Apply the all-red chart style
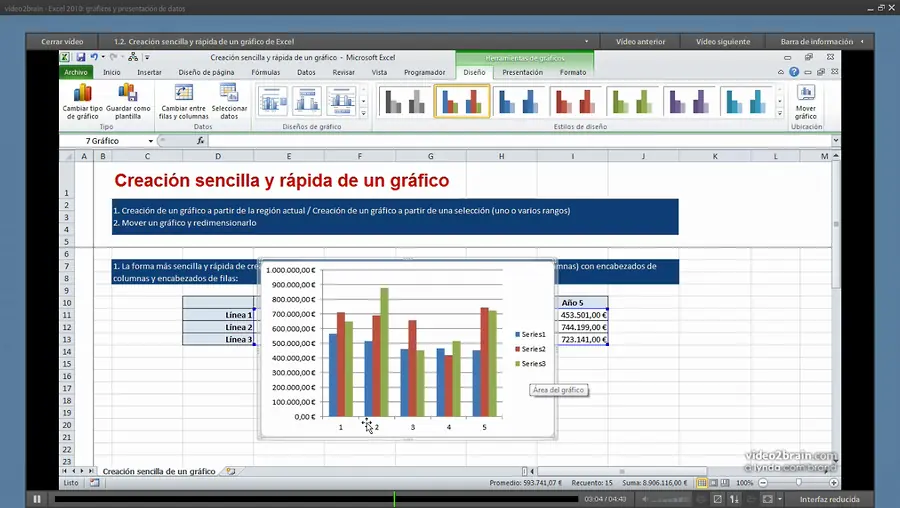 click(x=576, y=102)
